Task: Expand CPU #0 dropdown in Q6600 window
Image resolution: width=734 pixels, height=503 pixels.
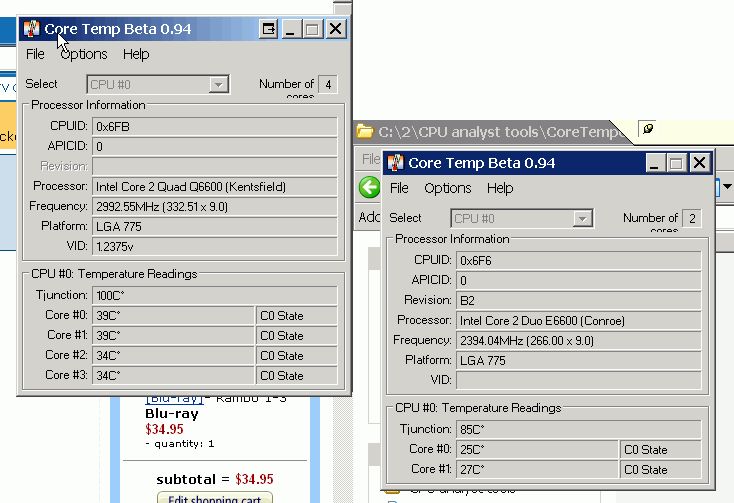Action: tap(218, 85)
